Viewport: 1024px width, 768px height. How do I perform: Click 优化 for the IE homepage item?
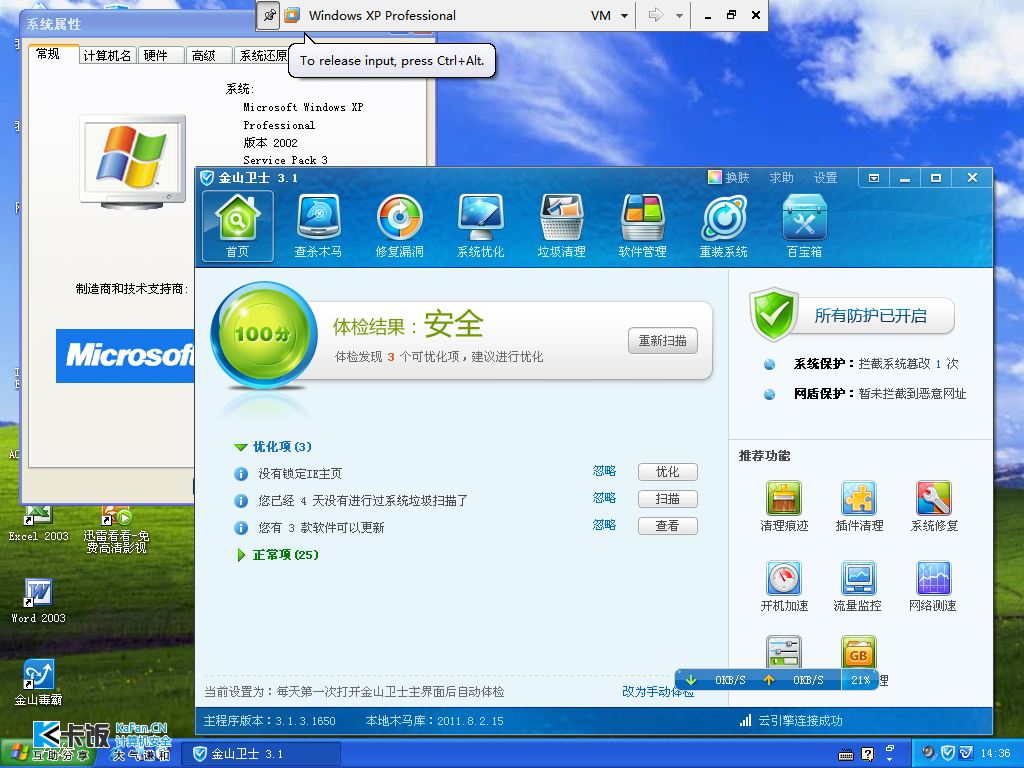667,472
